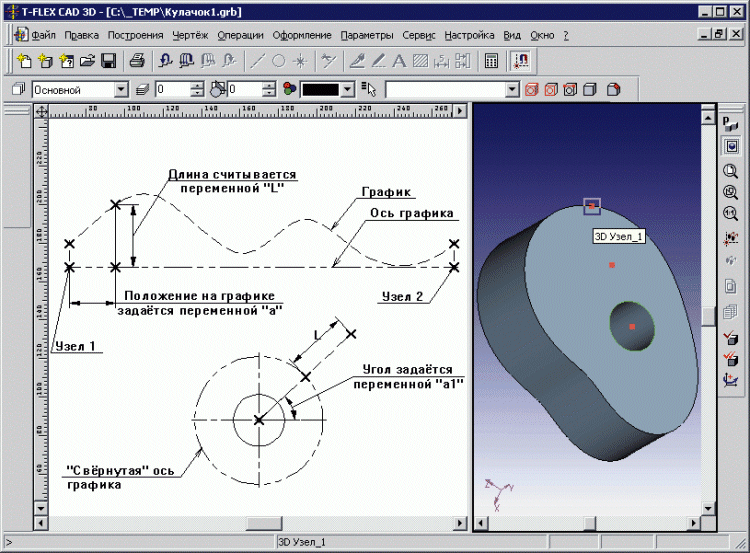Click the ruler scroll right arrow
This screenshot has width=750, height=553.
[460, 111]
